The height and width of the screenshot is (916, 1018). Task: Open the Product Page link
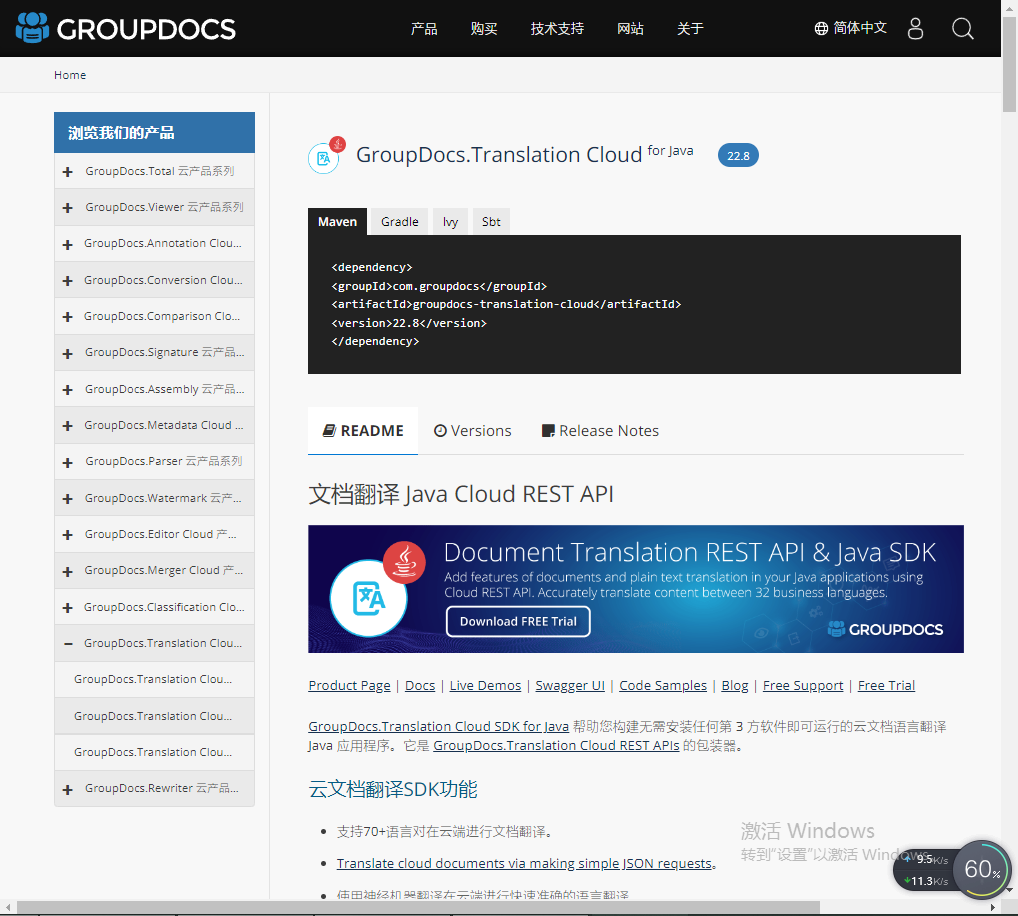[349, 686]
